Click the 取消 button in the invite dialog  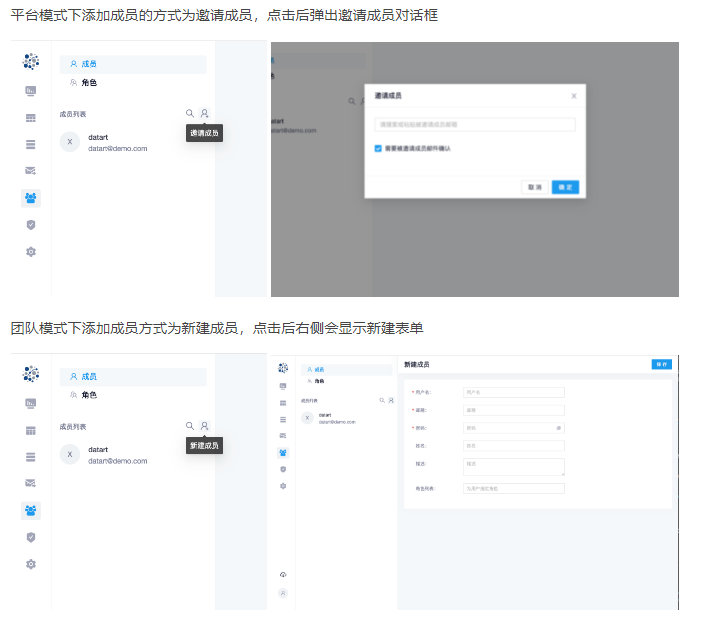535,187
